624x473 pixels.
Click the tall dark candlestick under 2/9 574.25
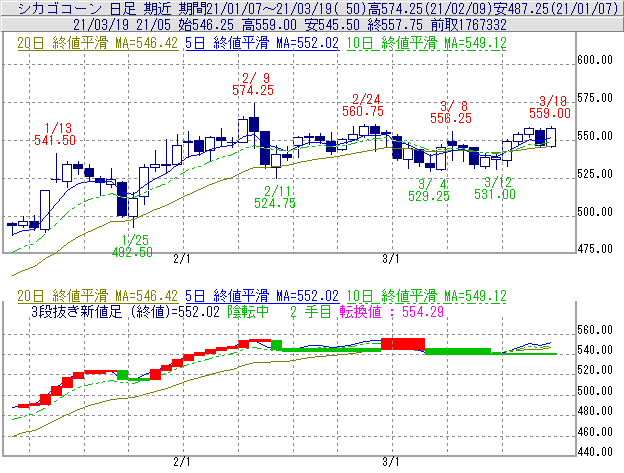click(254, 124)
